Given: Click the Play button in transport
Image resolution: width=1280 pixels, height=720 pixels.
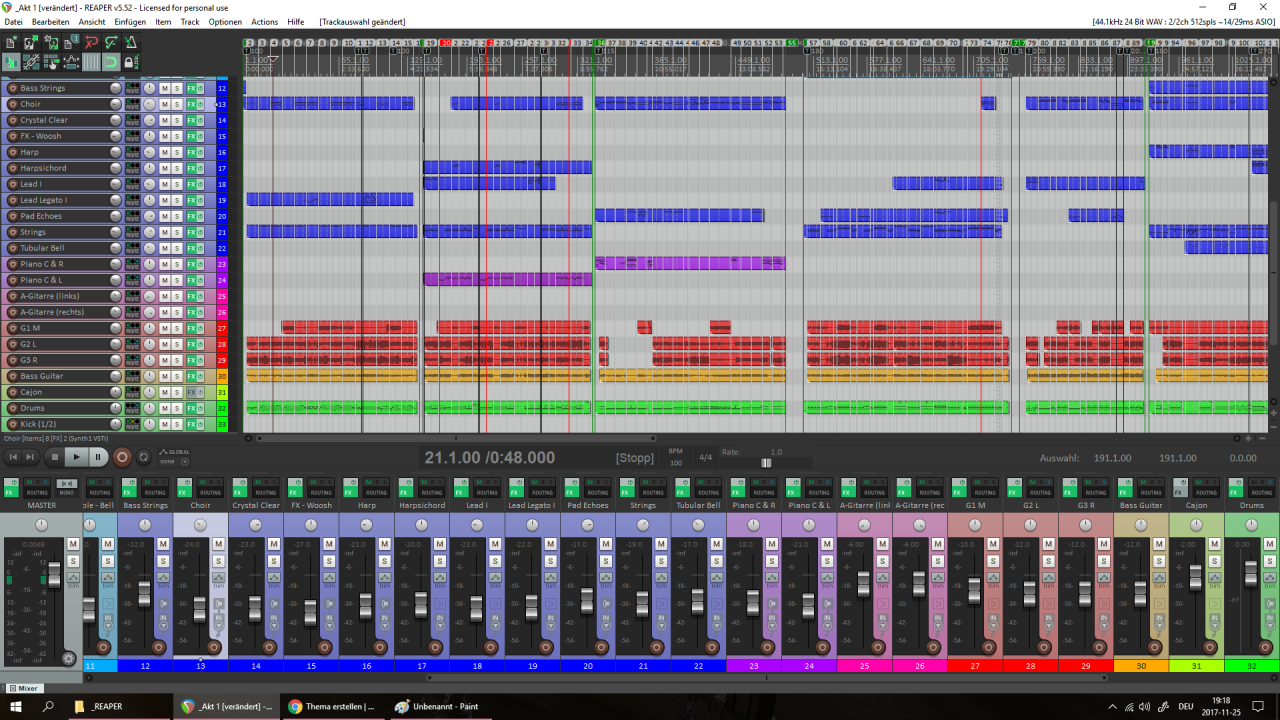Looking at the screenshot, I should tap(77, 457).
